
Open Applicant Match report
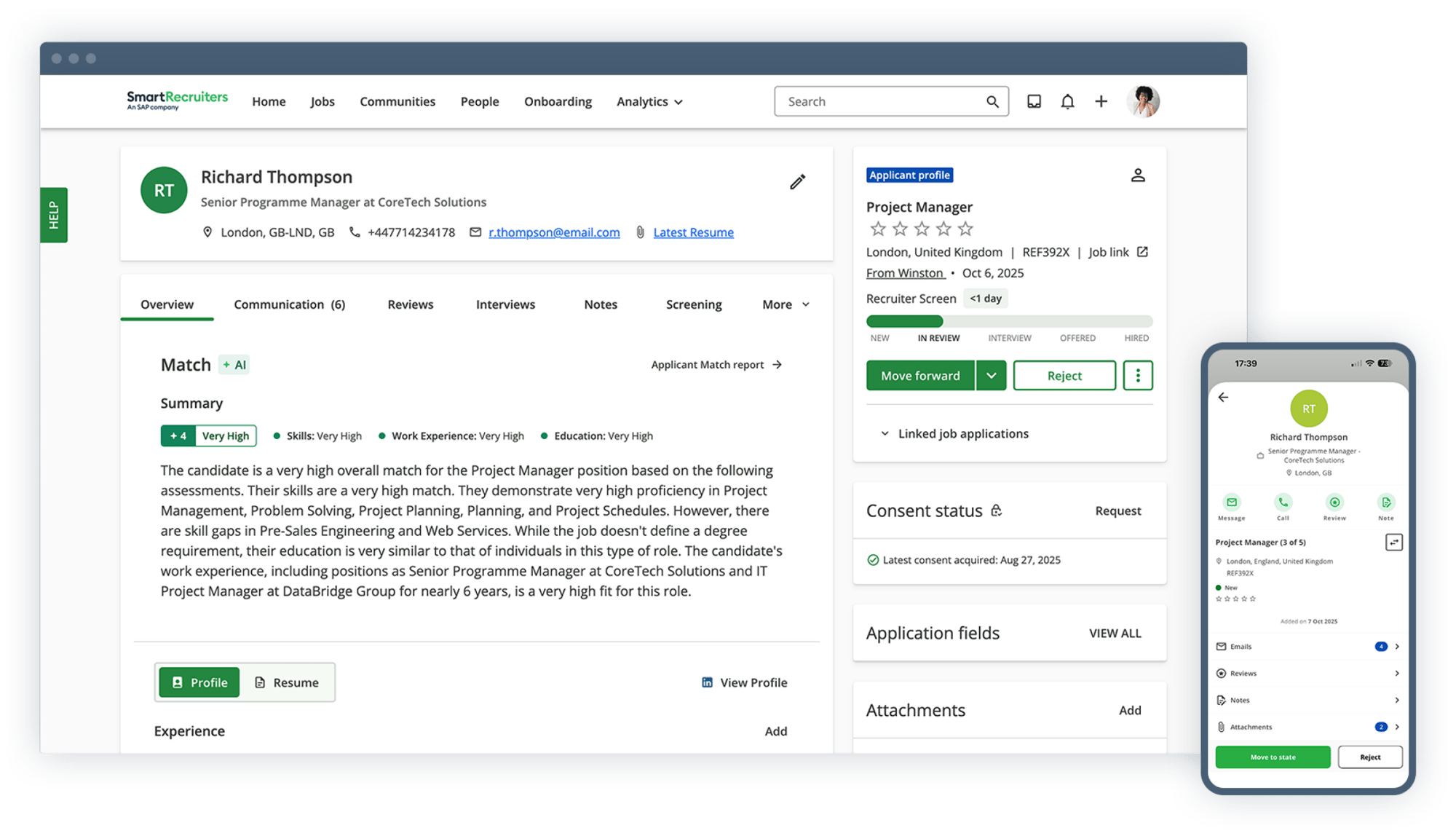click(x=716, y=365)
